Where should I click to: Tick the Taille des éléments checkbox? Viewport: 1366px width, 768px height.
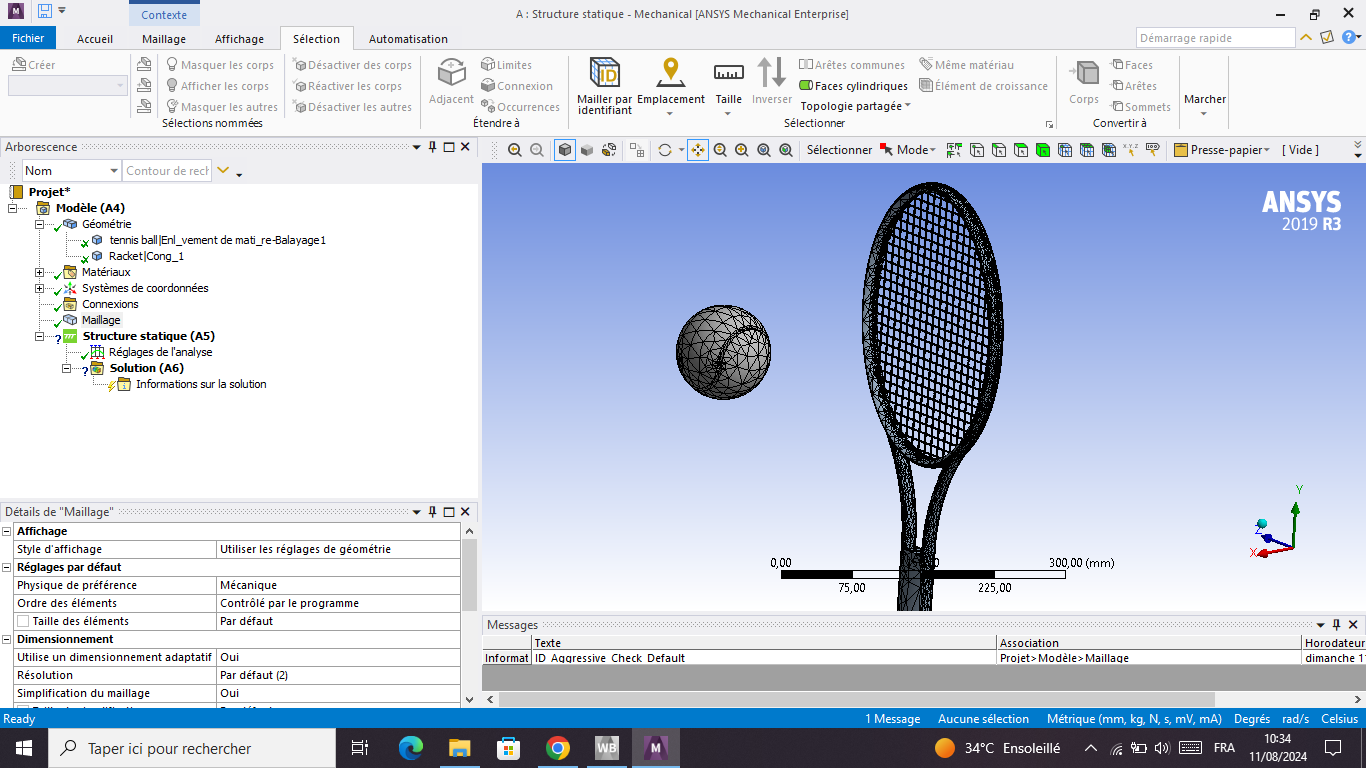click(x=23, y=621)
